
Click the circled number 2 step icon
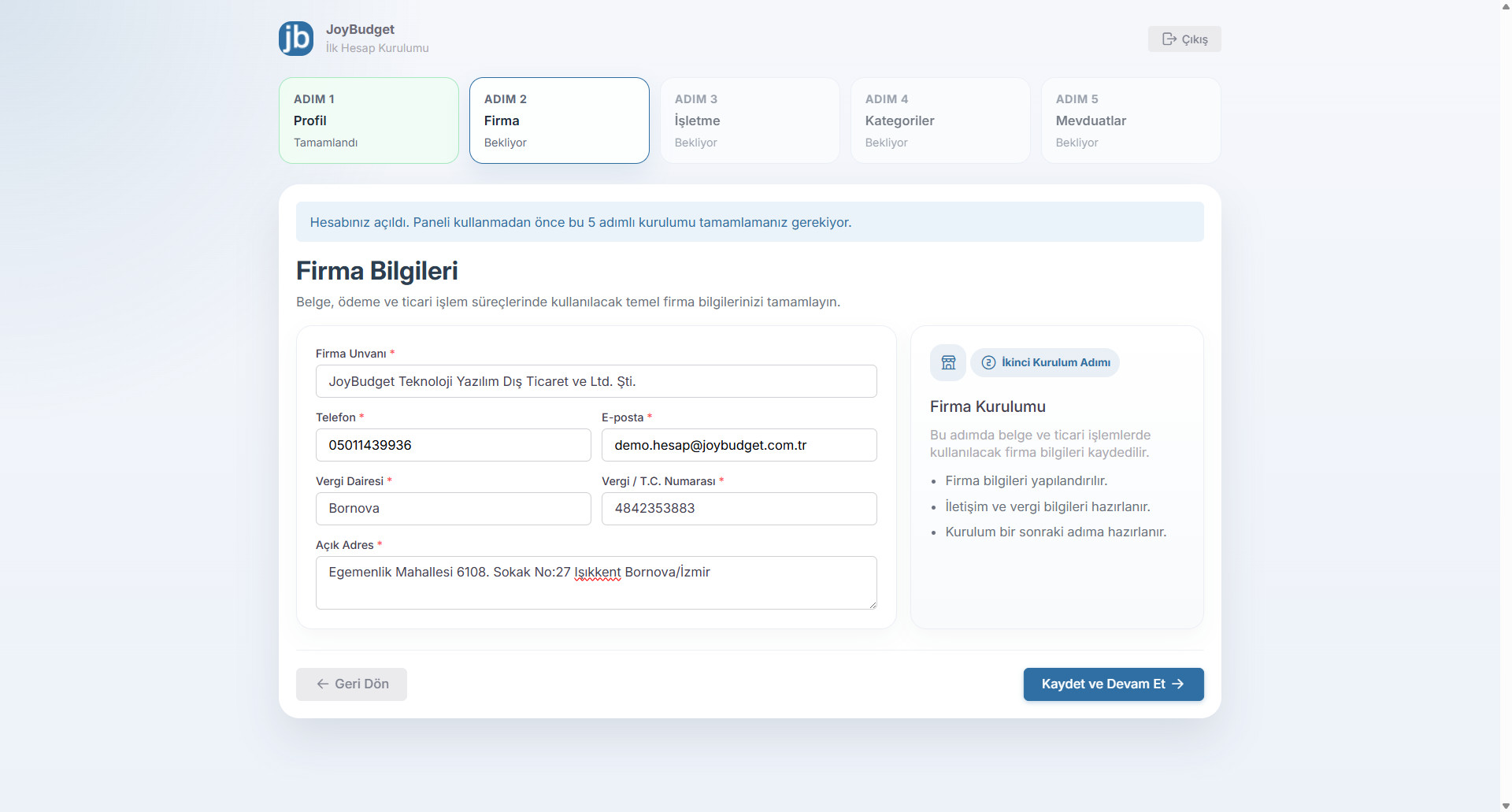pyautogui.click(x=988, y=362)
